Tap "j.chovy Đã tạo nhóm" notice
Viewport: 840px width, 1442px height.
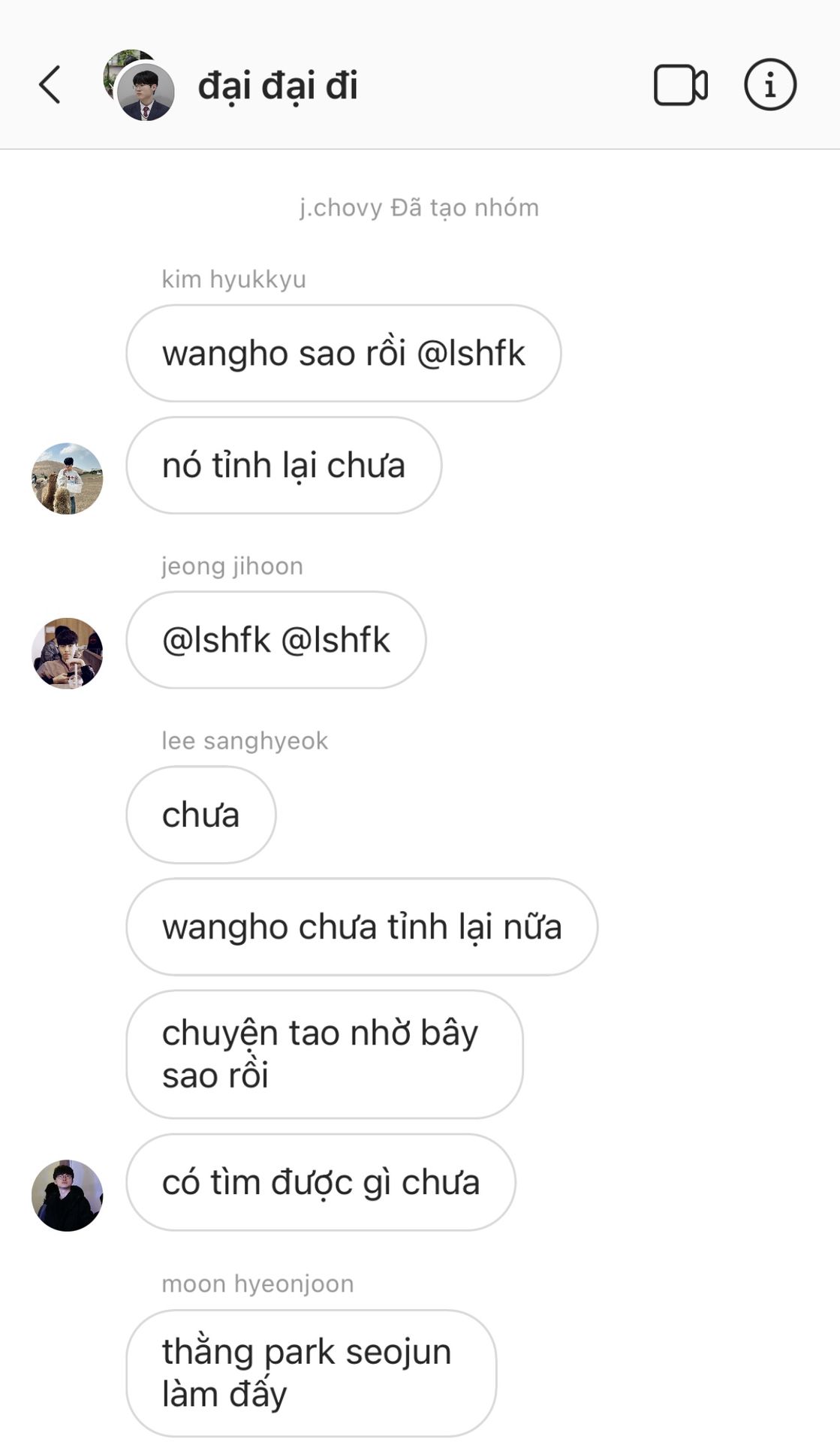tap(419, 207)
